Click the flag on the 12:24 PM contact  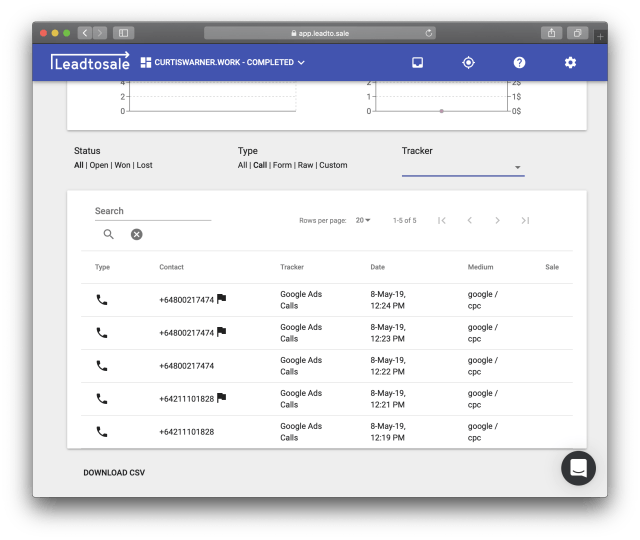click(221, 299)
